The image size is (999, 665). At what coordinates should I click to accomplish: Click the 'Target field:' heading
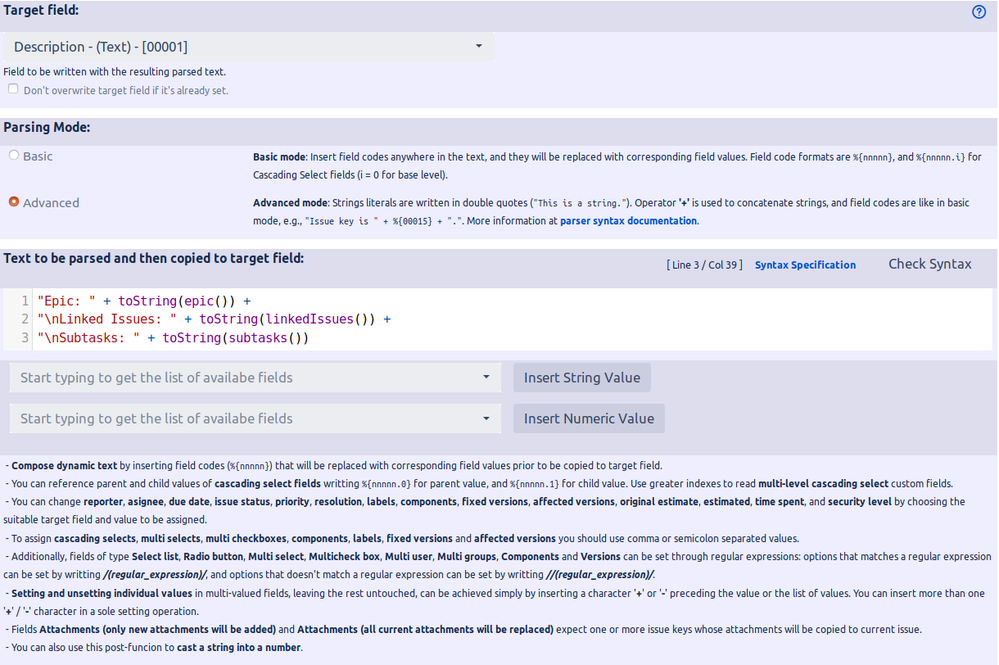(41, 10)
